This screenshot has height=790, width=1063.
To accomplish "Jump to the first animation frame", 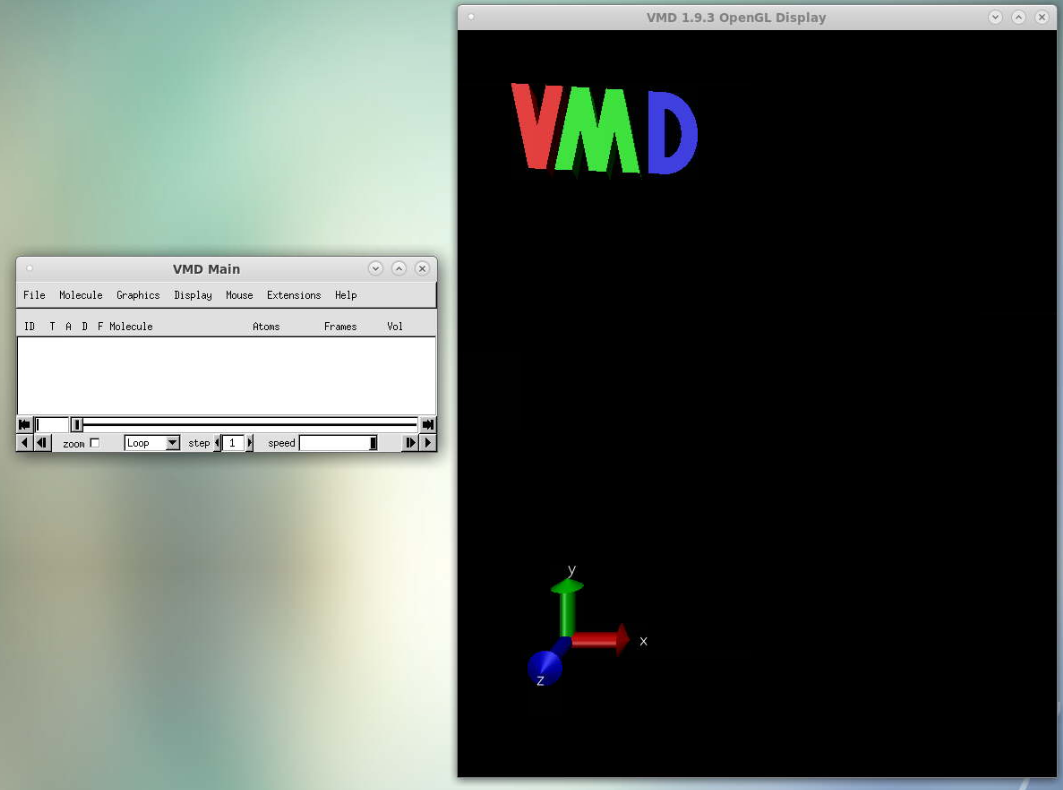I will 25,425.
